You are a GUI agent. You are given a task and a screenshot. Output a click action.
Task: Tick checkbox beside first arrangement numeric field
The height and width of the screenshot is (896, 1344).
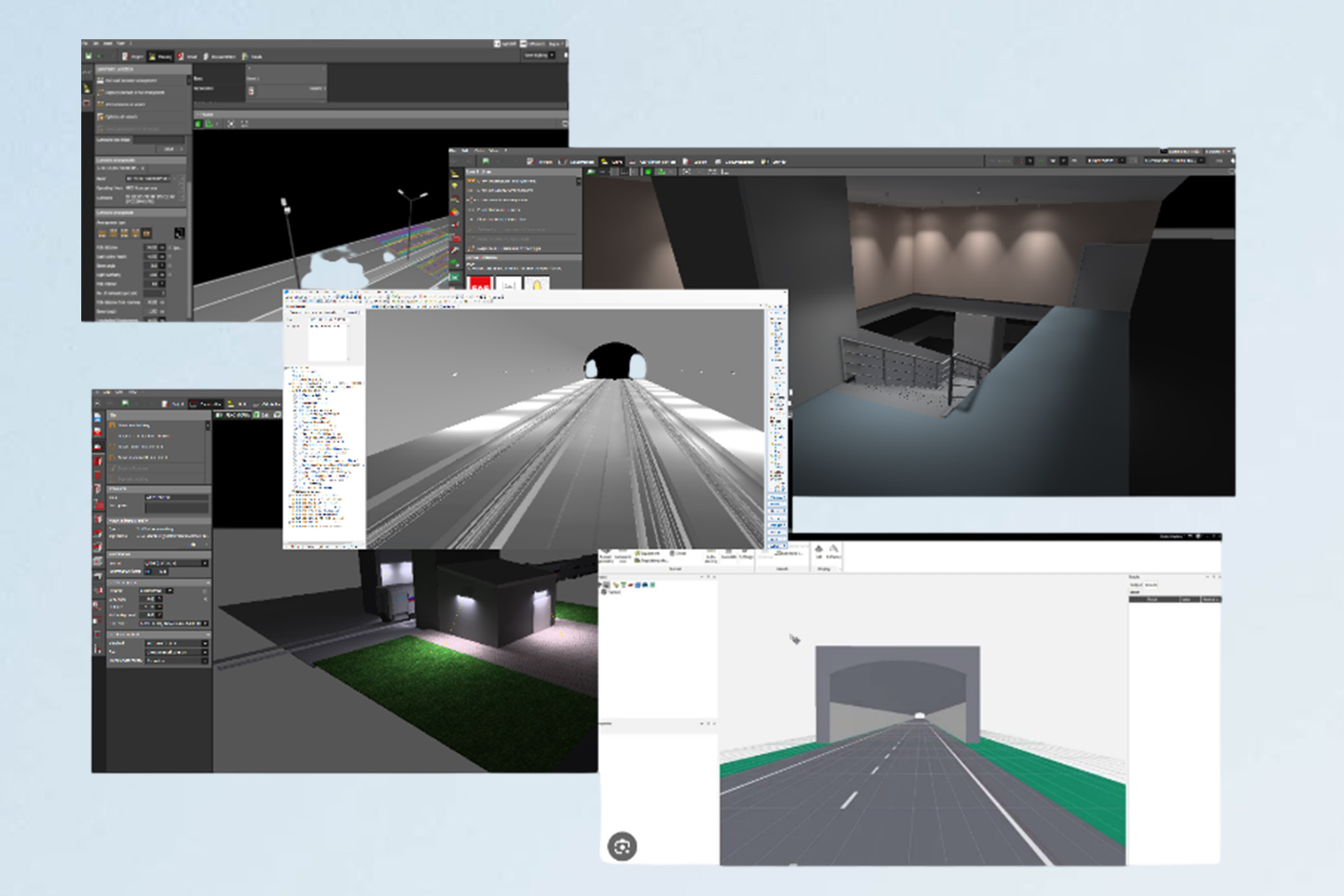point(169,248)
